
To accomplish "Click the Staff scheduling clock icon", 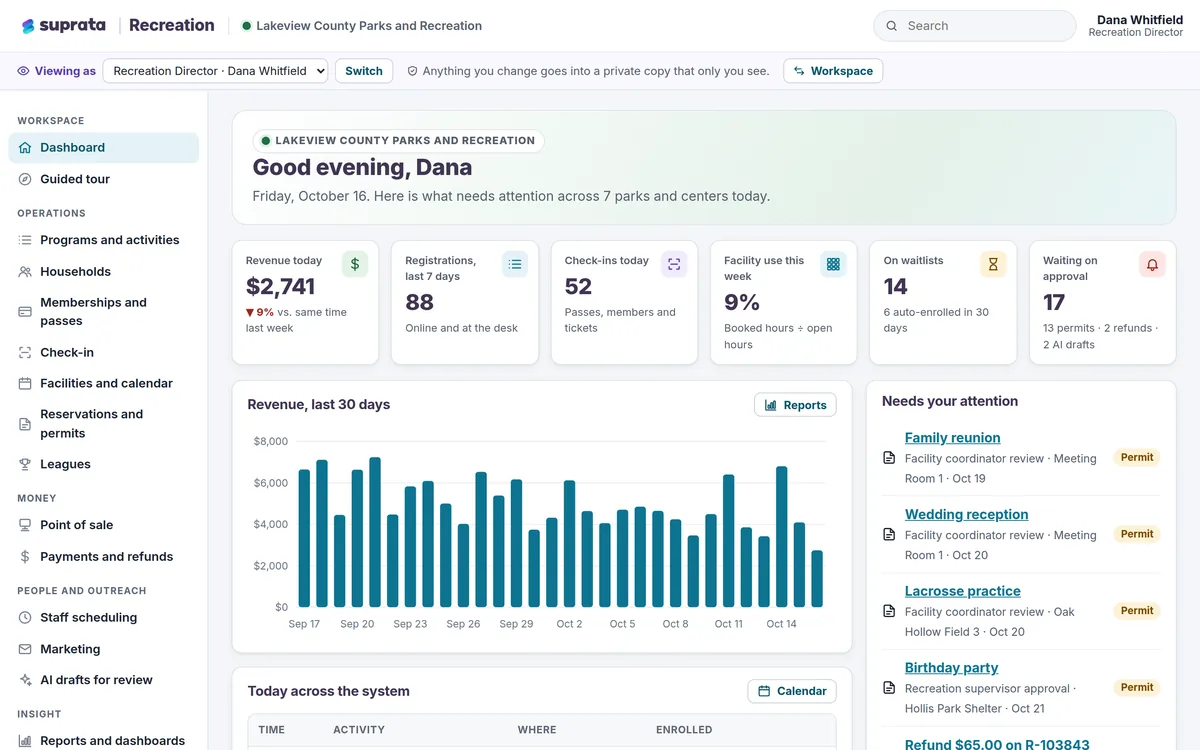I will point(25,618).
